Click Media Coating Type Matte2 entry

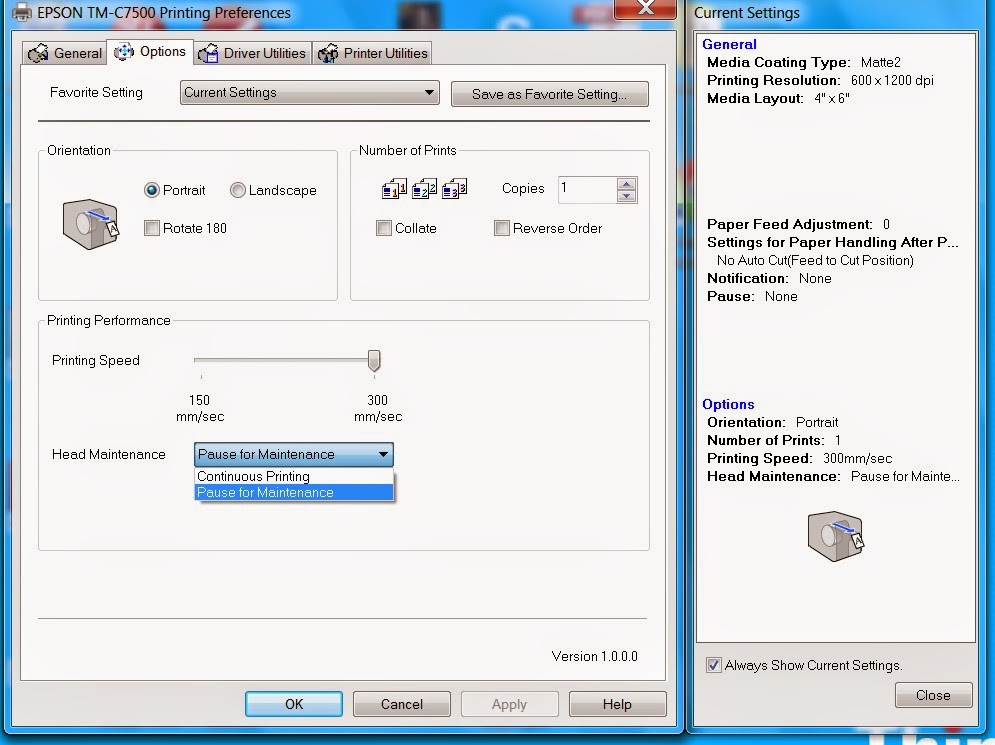pos(803,62)
